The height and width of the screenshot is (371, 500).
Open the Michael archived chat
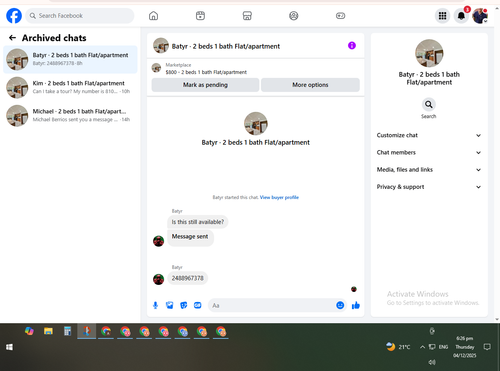pyautogui.click(x=70, y=116)
